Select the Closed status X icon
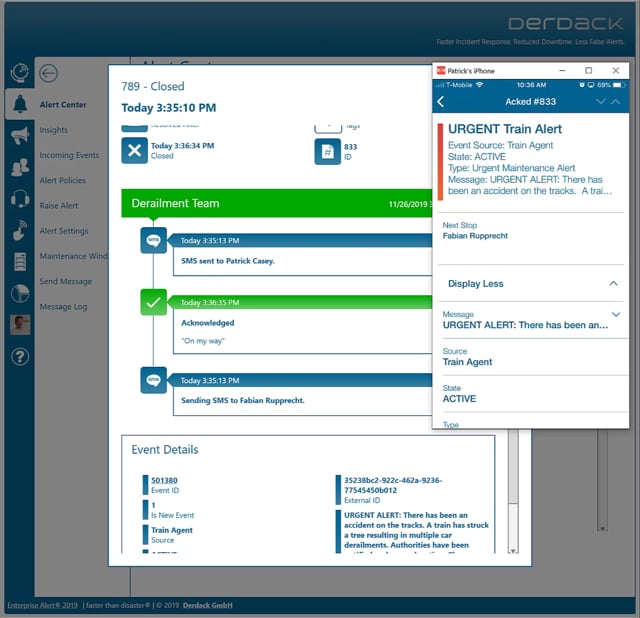This screenshot has height=618, width=640. 134,151
